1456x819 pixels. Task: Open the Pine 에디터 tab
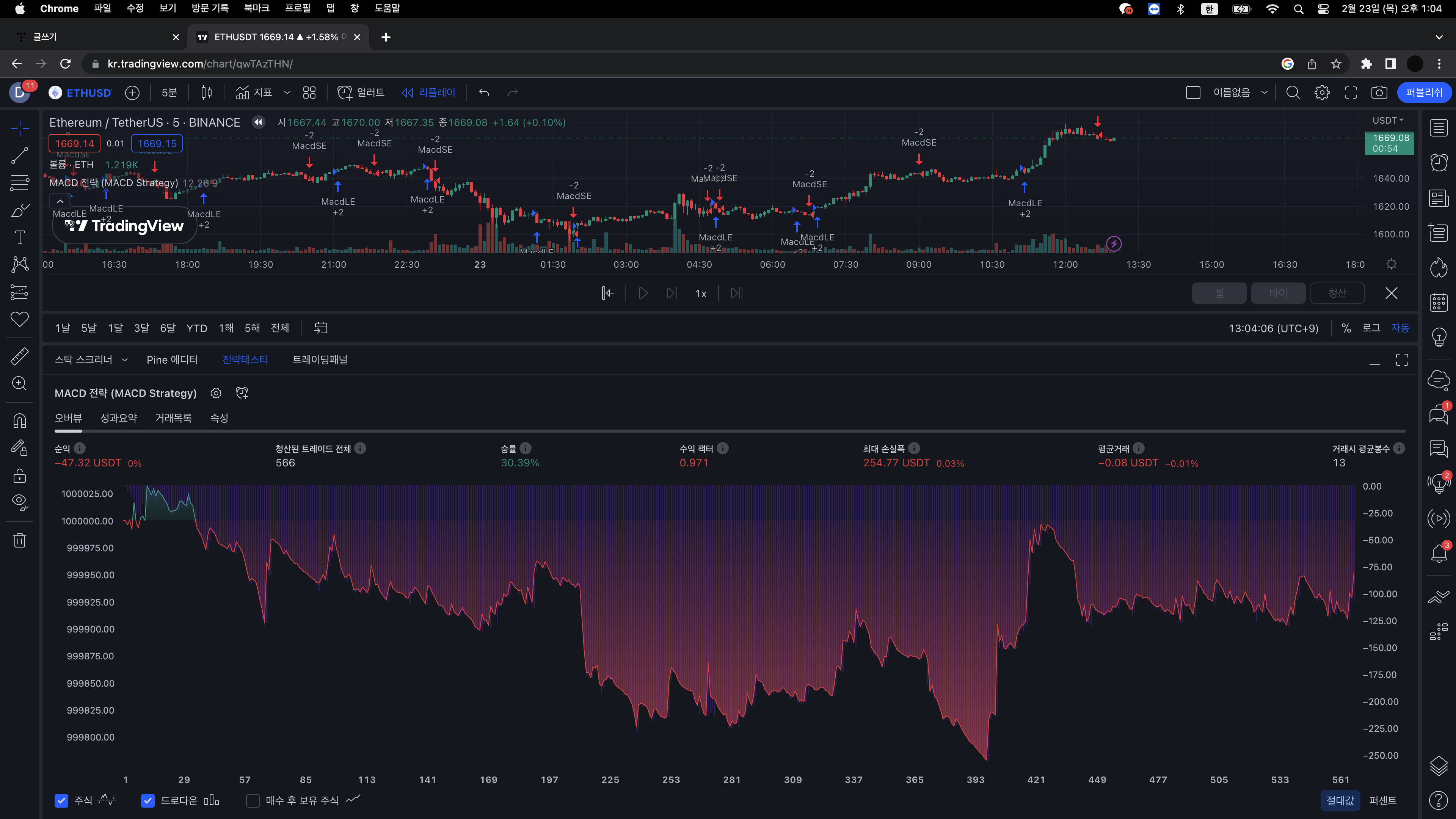click(172, 360)
